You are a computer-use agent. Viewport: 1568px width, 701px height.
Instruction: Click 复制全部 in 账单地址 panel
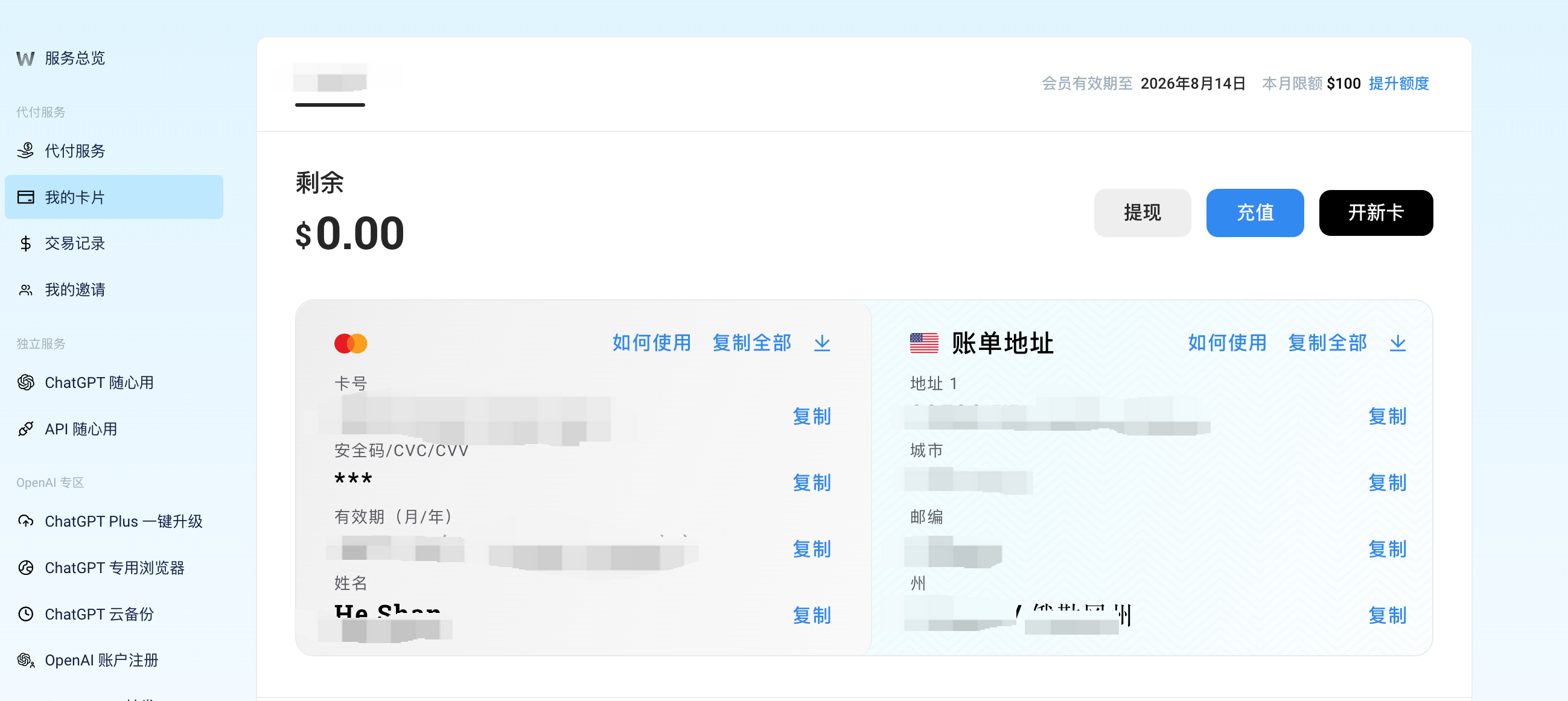pyautogui.click(x=1328, y=343)
